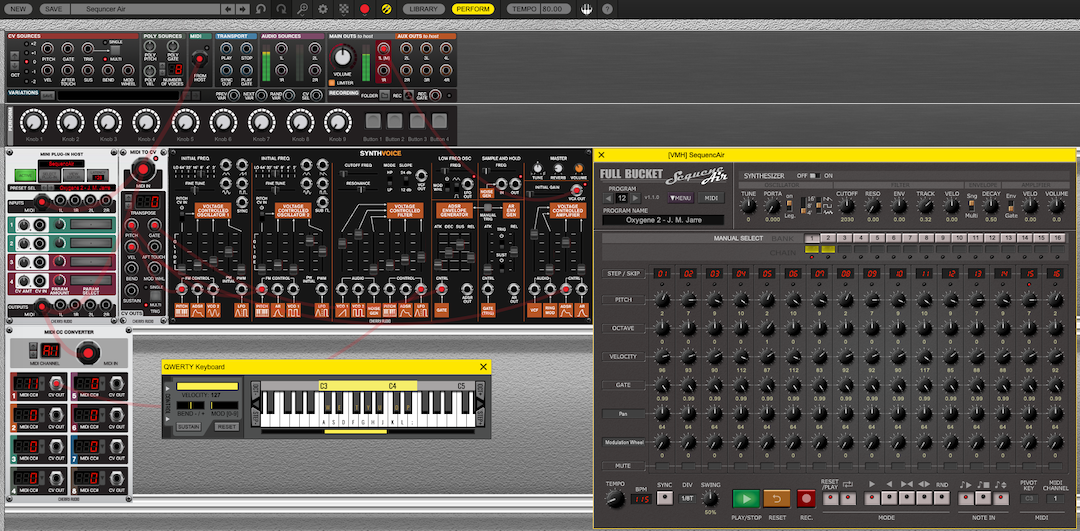Toggle the SYNC button in SequencAir
The width and height of the screenshot is (1080, 531).
[665, 498]
